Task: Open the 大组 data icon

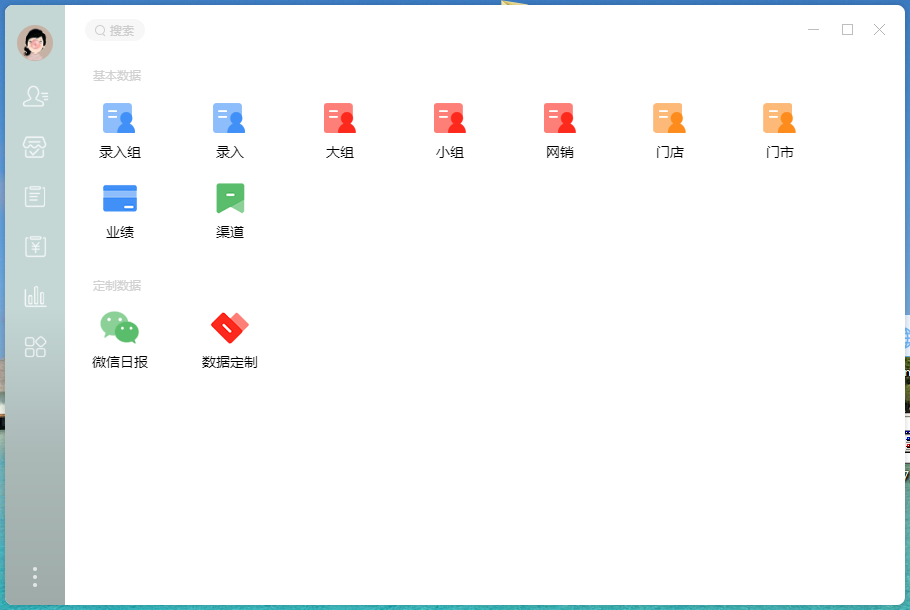Action: coord(340,118)
